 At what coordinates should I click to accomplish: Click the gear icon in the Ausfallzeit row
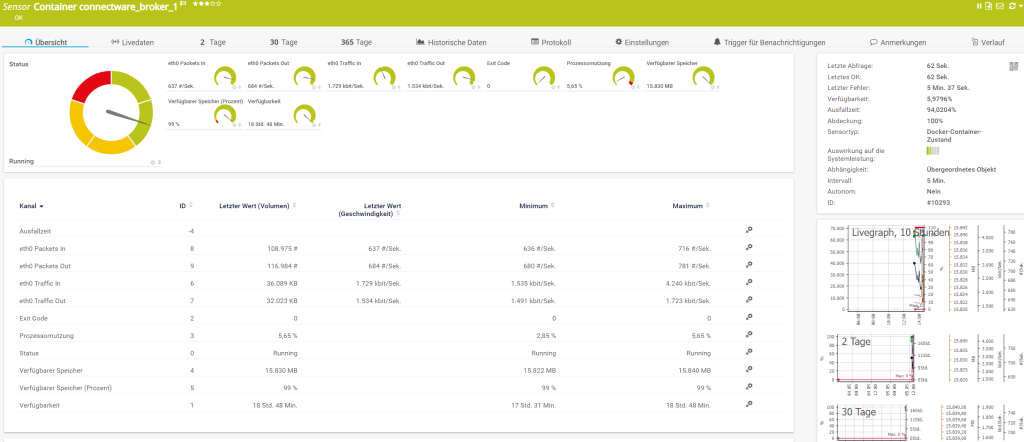[x=747, y=231]
